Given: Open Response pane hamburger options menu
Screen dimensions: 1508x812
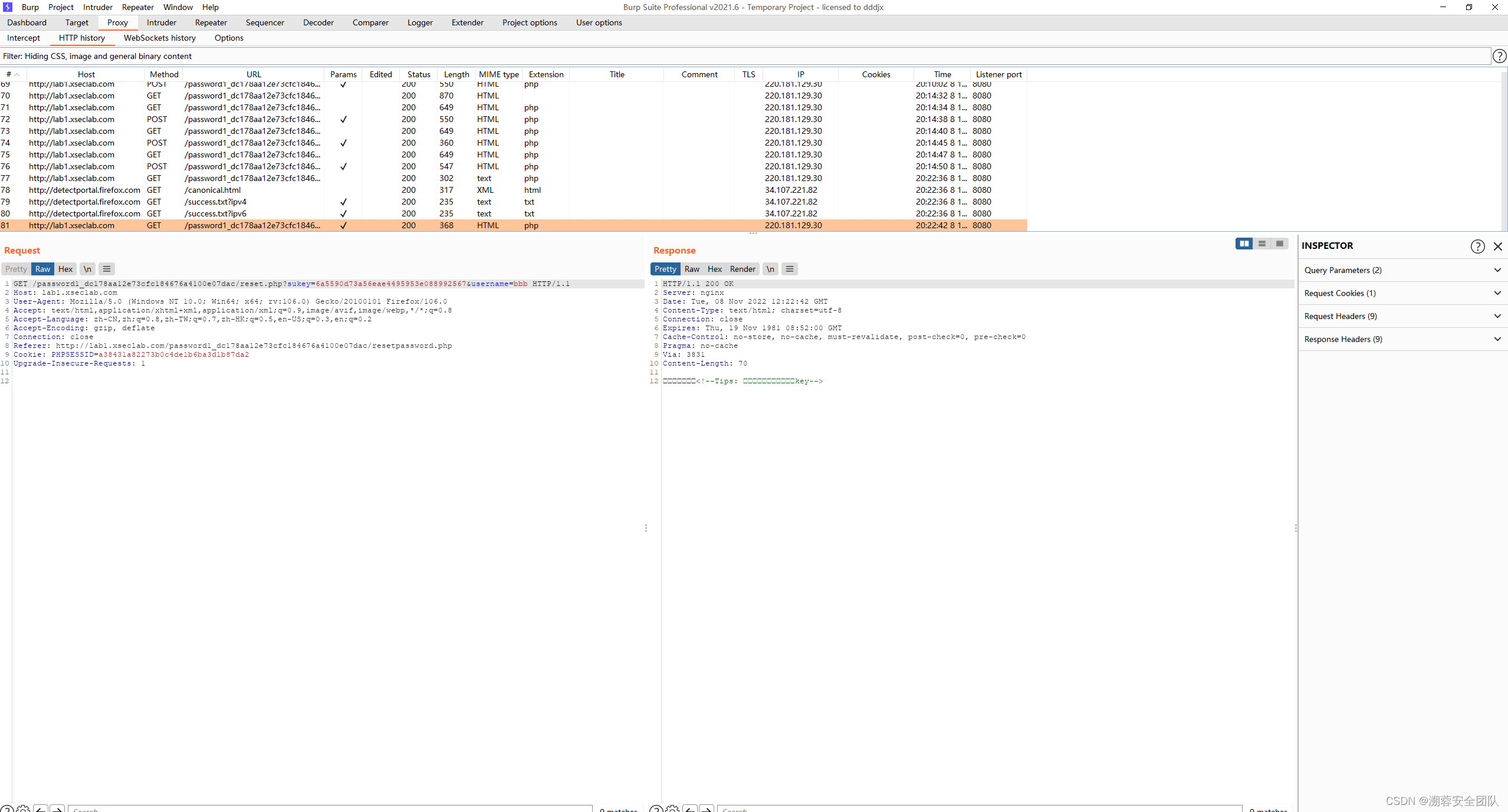Looking at the screenshot, I should point(790,269).
